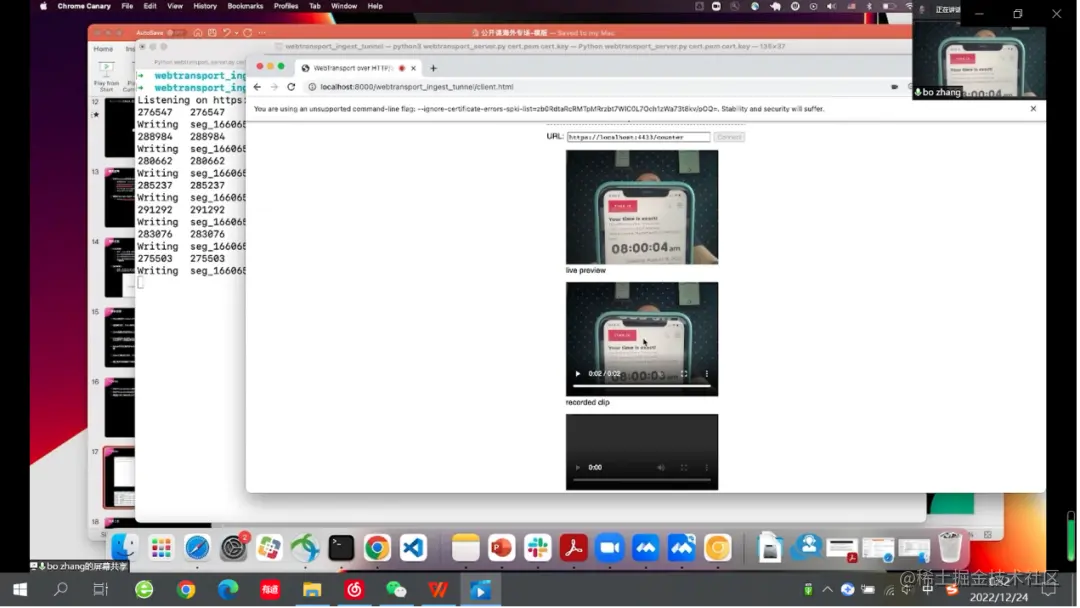Select slide 17 thumbnail in PowerPoint
The image size is (1080, 608).
pos(119,477)
